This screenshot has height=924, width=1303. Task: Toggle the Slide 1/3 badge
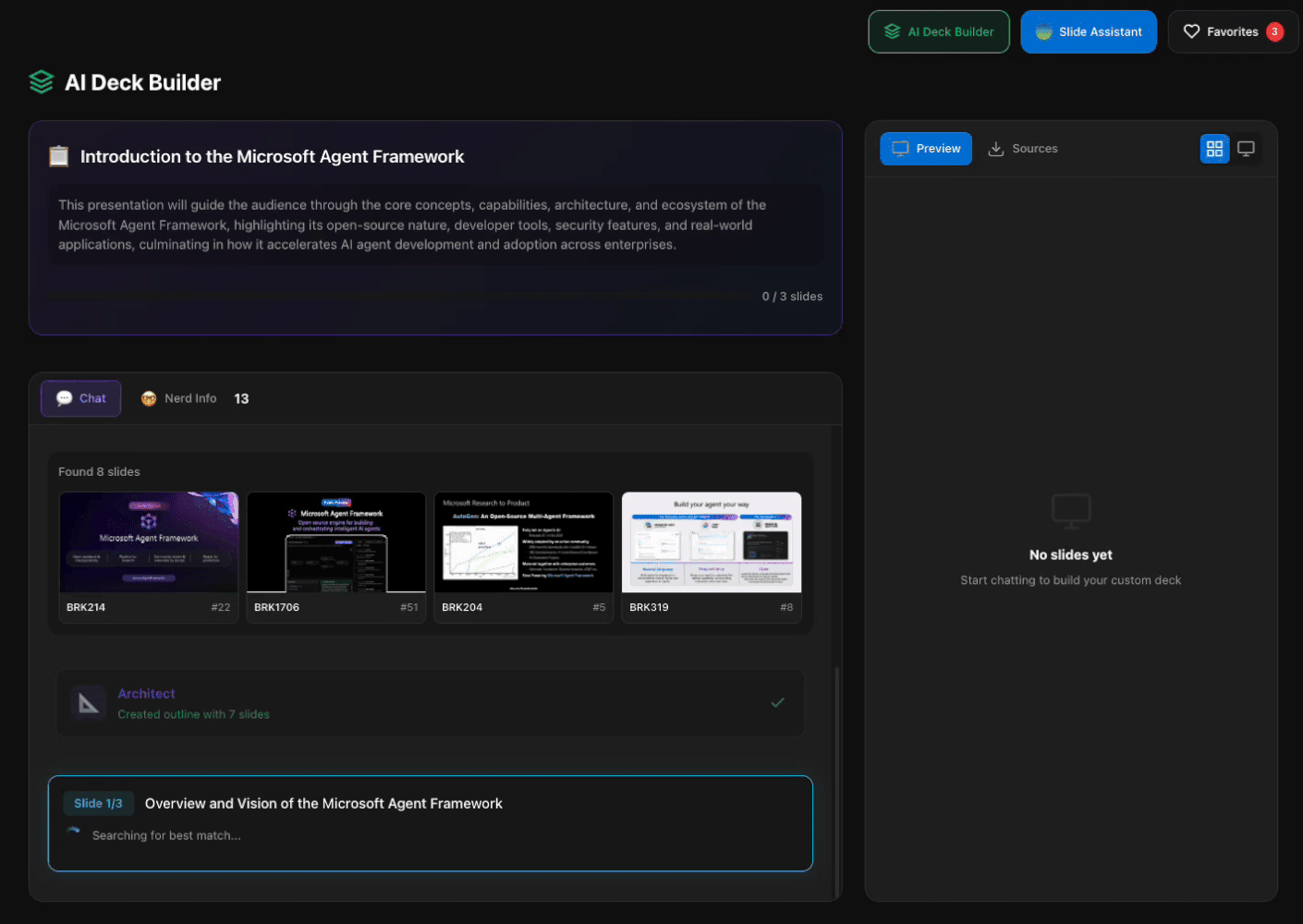click(x=98, y=803)
